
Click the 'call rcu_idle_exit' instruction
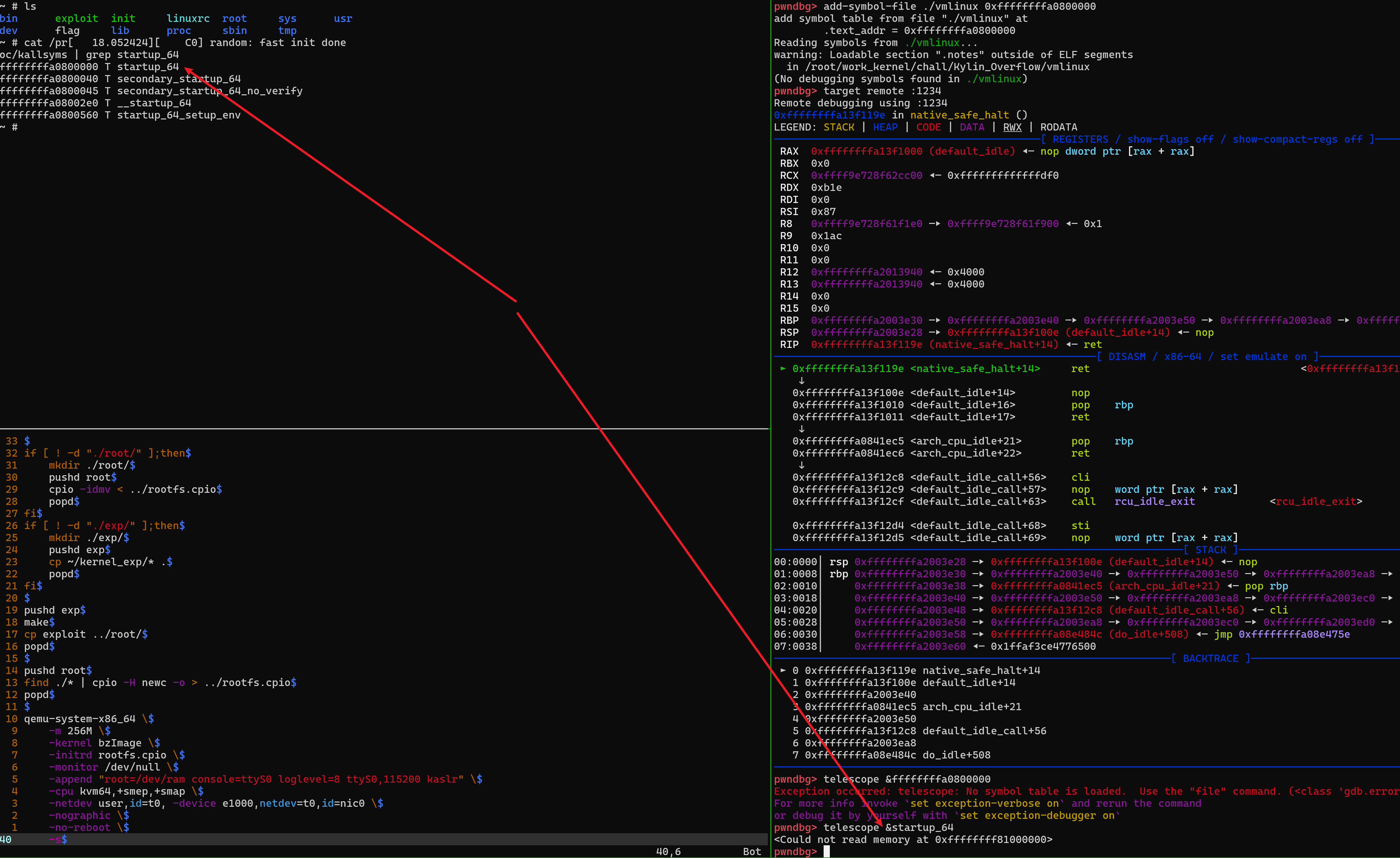(x=1133, y=502)
